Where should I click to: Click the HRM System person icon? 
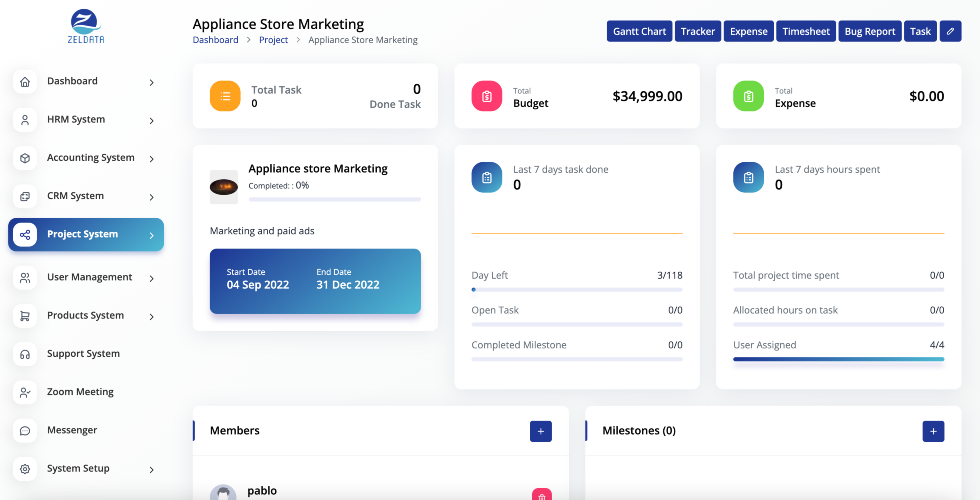tap(25, 120)
